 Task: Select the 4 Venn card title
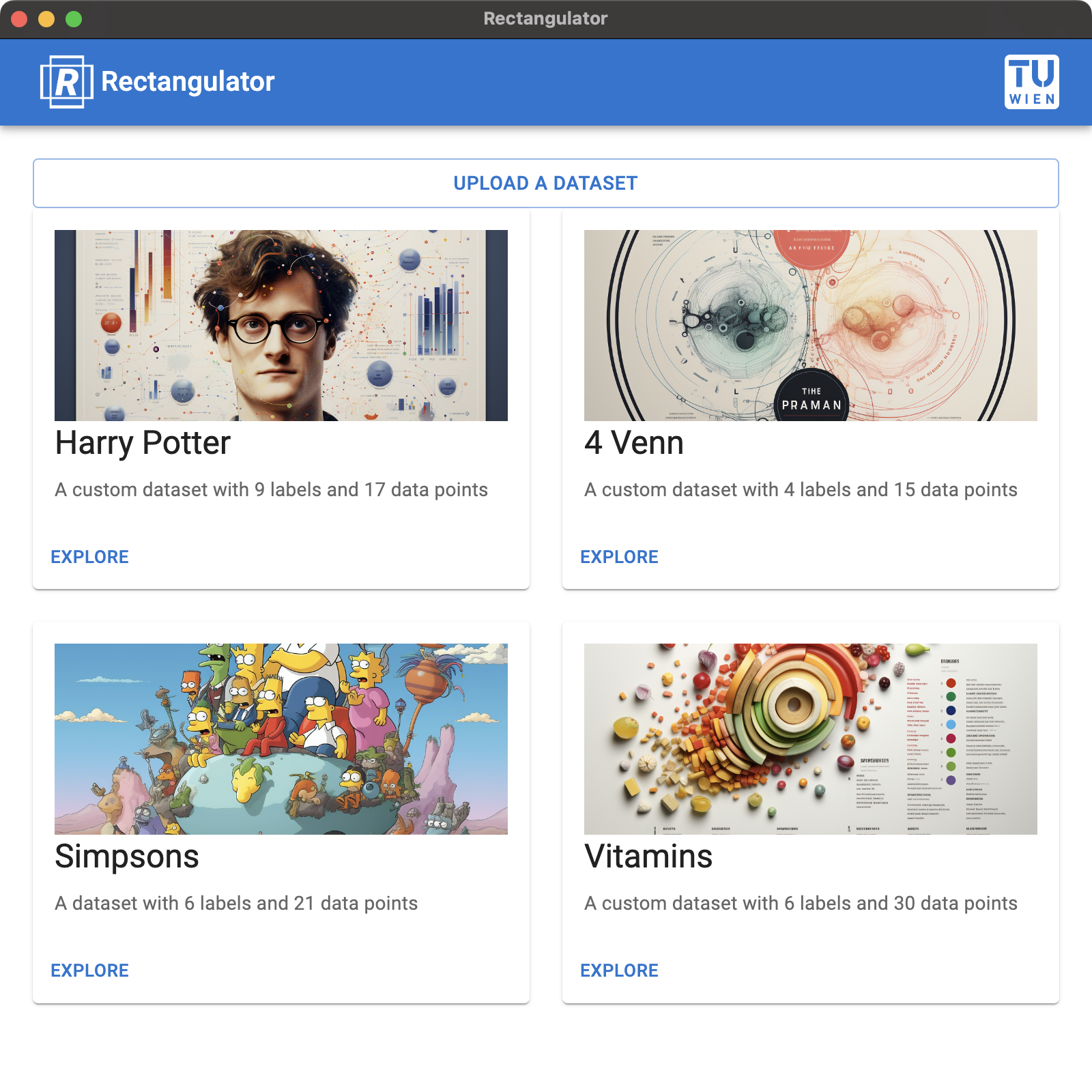(x=634, y=444)
